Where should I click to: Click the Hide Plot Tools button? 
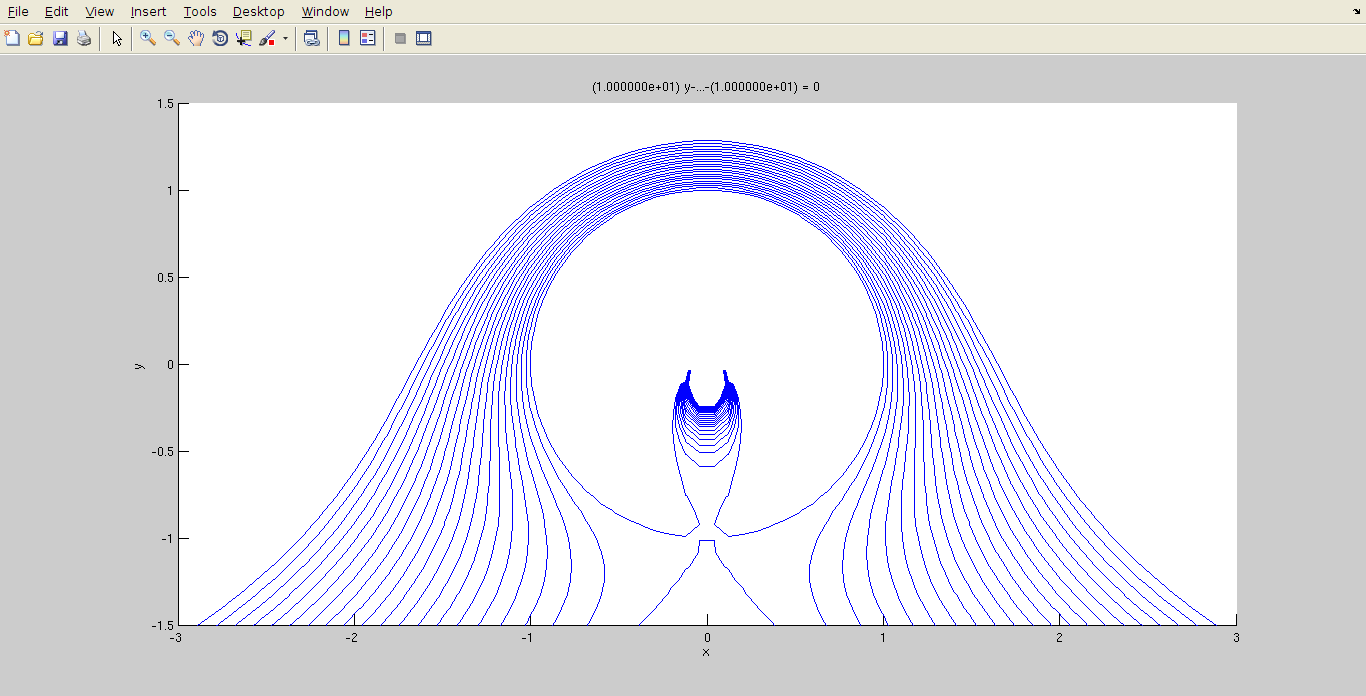coord(400,39)
